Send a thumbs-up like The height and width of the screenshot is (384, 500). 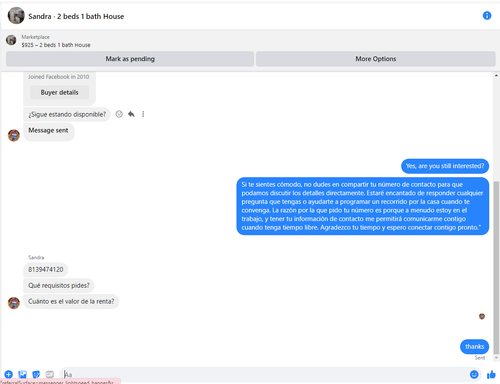(491, 374)
